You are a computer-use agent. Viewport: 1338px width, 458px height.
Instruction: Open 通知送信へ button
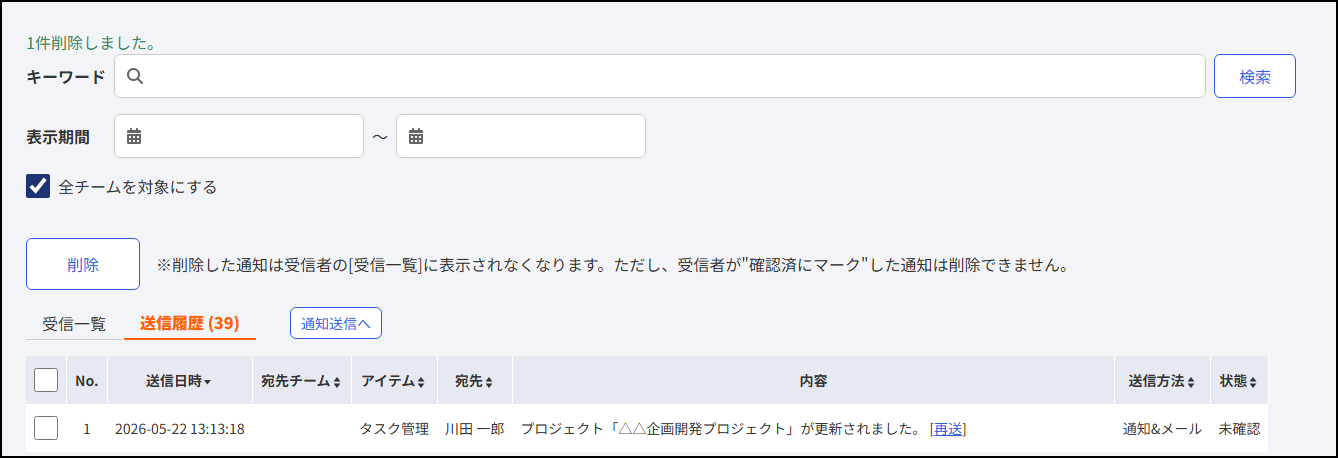(x=336, y=323)
